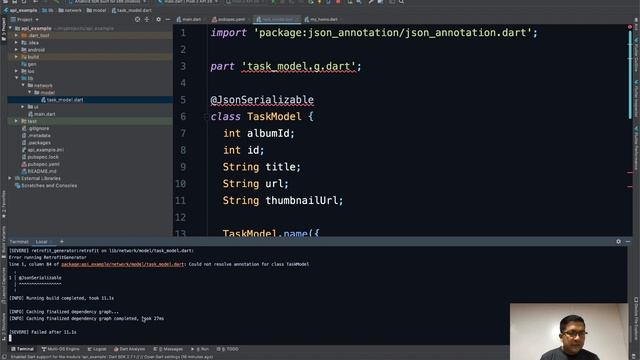Open the Dart Analysis tool window
This screenshot has width=640, height=360.
pyautogui.click(x=129, y=349)
